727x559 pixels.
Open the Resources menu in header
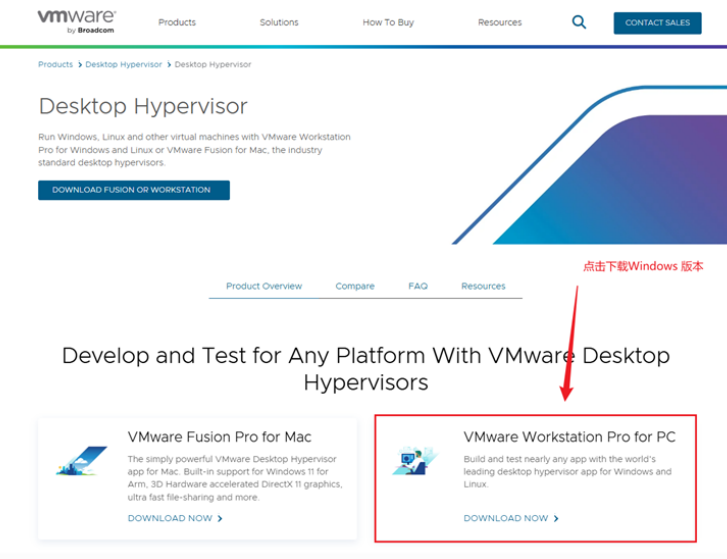(x=500, y=22)
